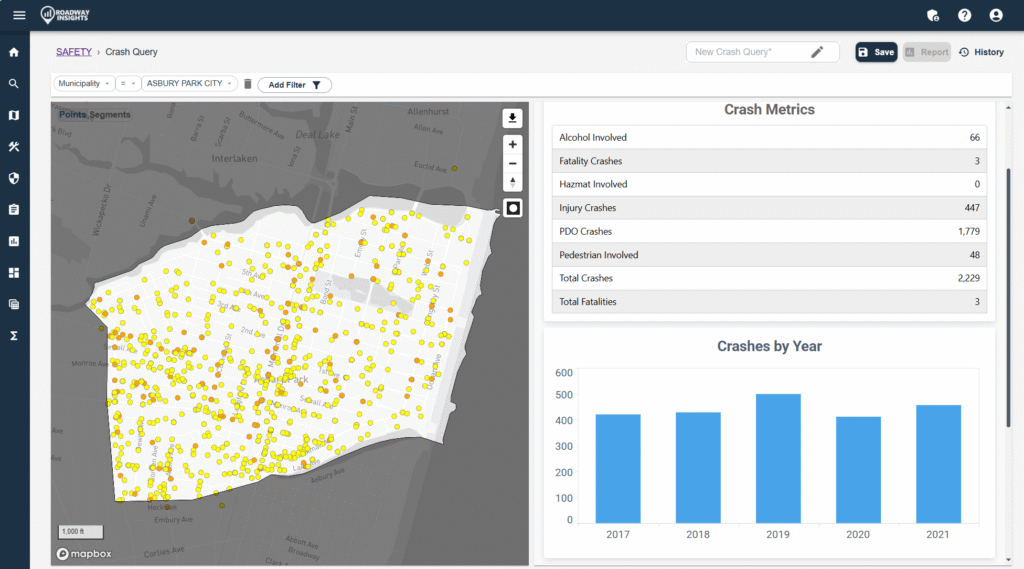The image size is (1024, 569).
Task: Open the help question mark icon
Action: coord(964,15)
